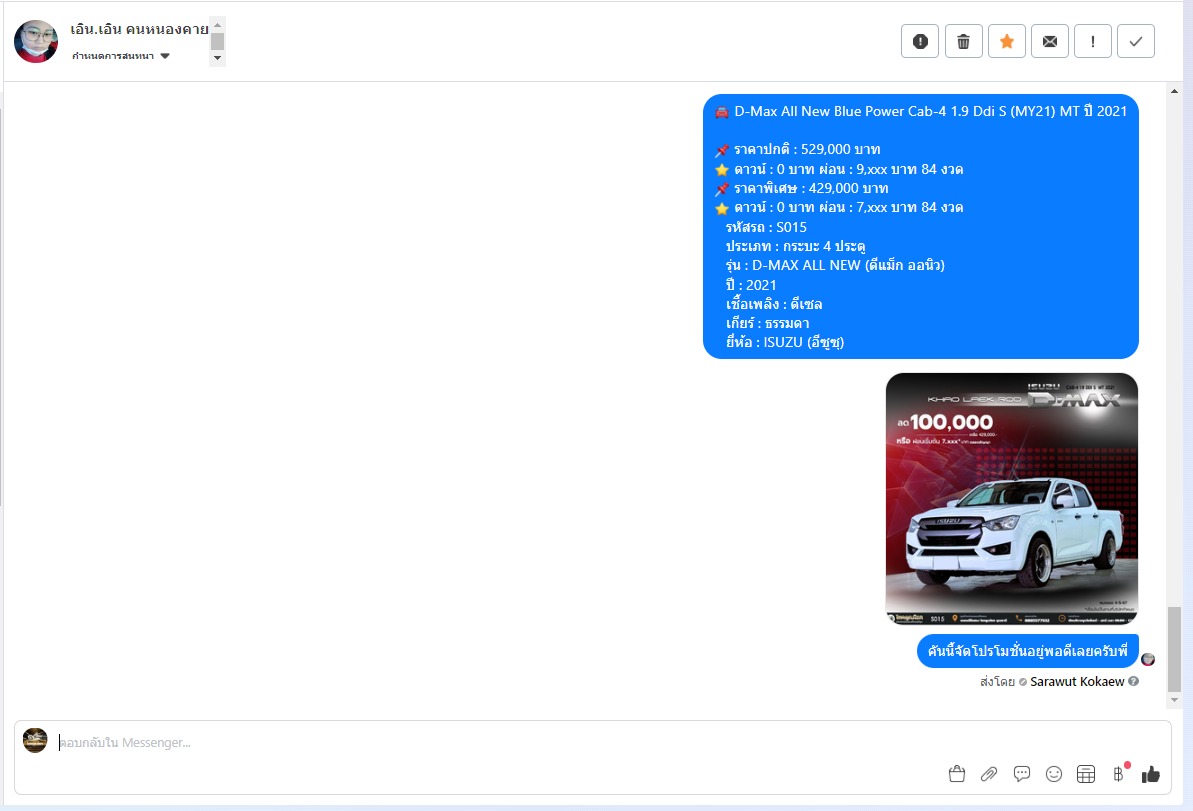Open the conversation assignment dropdown arrow

pos(165,56)
